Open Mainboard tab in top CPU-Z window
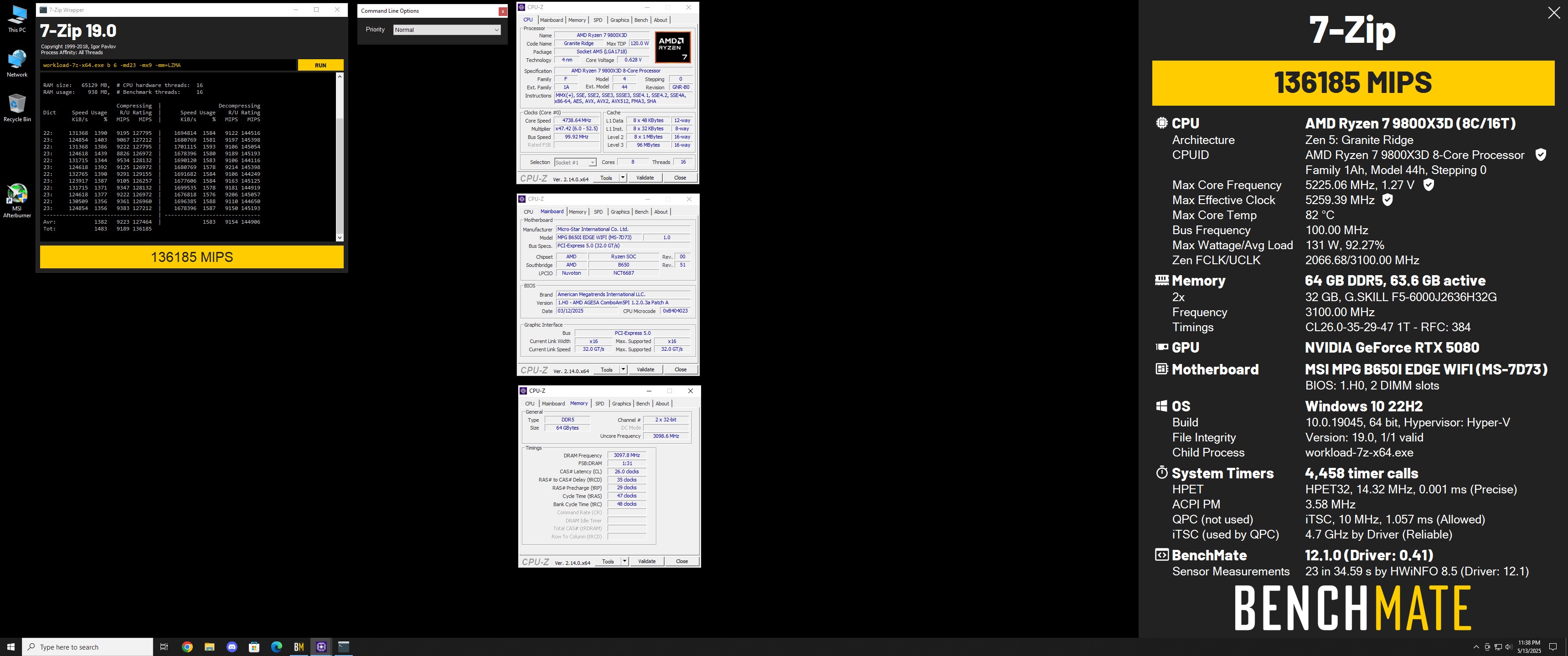The width and height of the screenshot is (1568, 656). 552,20
